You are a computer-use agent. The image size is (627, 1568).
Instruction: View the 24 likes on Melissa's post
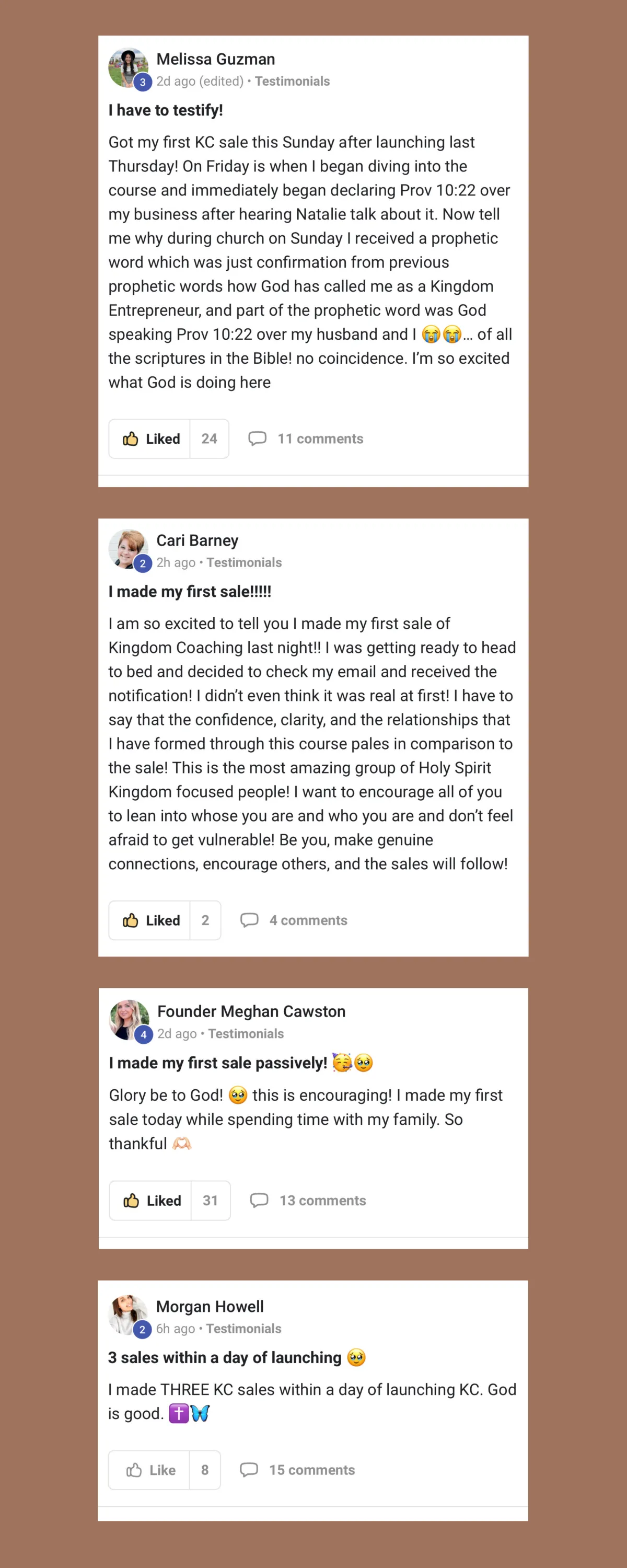[x=209, y=439]
